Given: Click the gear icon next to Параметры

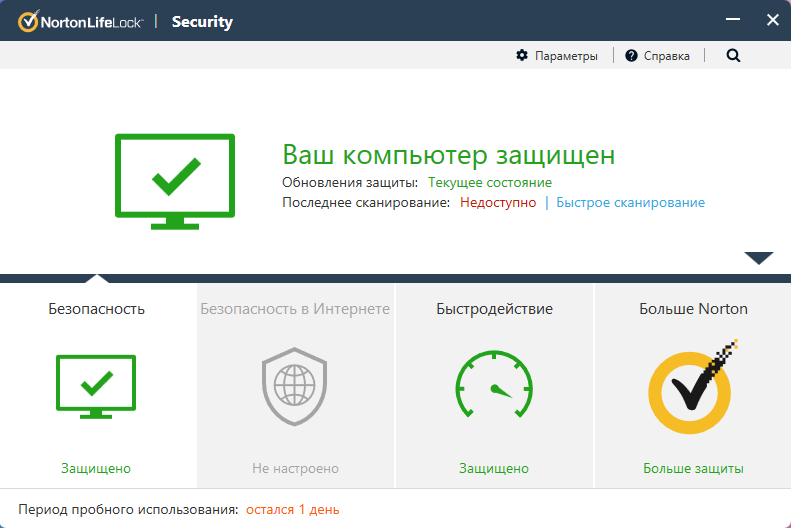Looking at the screenshot, I should 522,56.
